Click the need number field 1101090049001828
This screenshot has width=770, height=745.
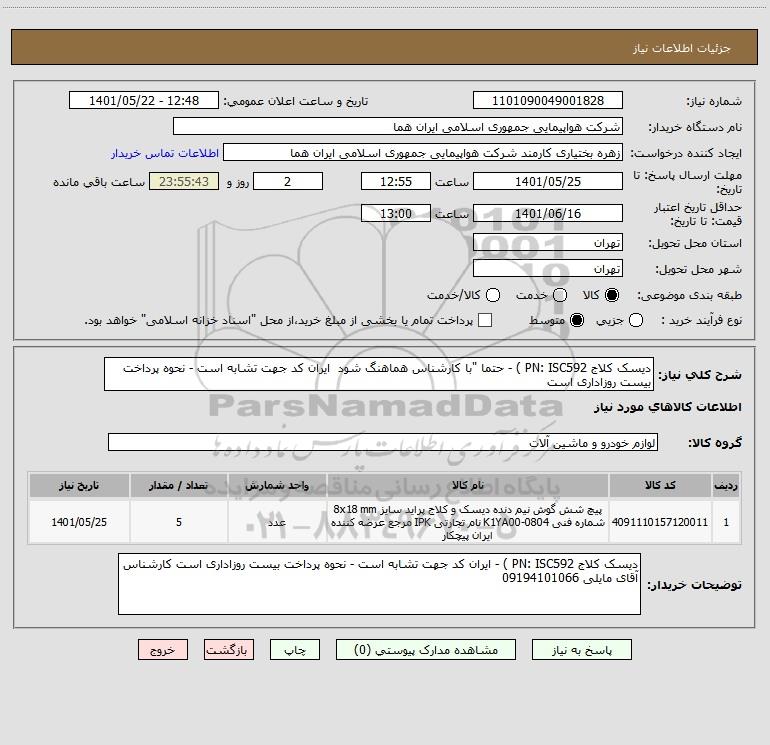548,101
